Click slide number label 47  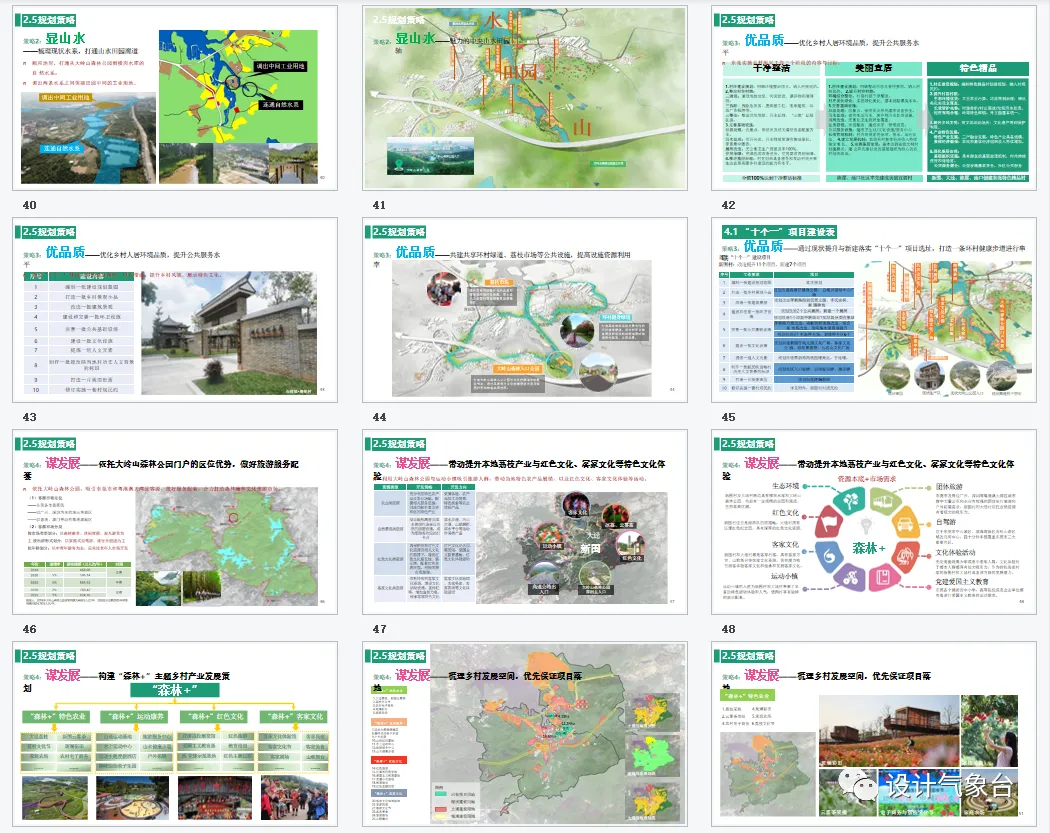pyautogui.click(x=379, y=629)
